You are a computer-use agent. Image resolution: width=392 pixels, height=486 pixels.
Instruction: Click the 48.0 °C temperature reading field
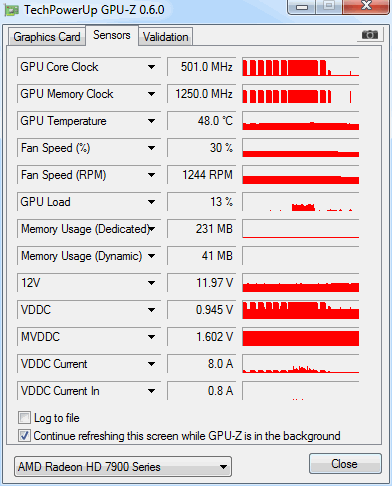click(x=202, y=121)
